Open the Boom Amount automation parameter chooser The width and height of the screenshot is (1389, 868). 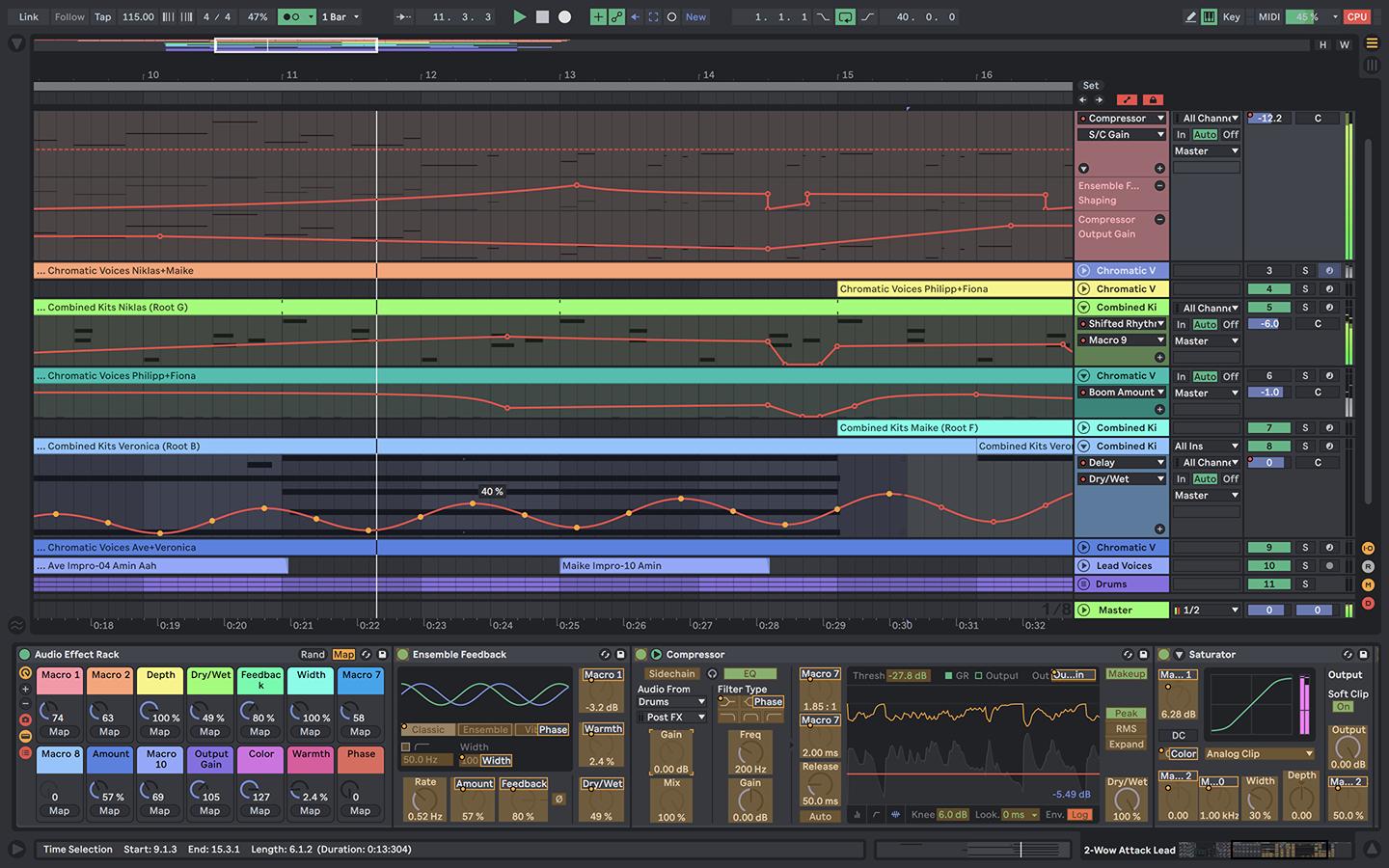[1122, 393]
